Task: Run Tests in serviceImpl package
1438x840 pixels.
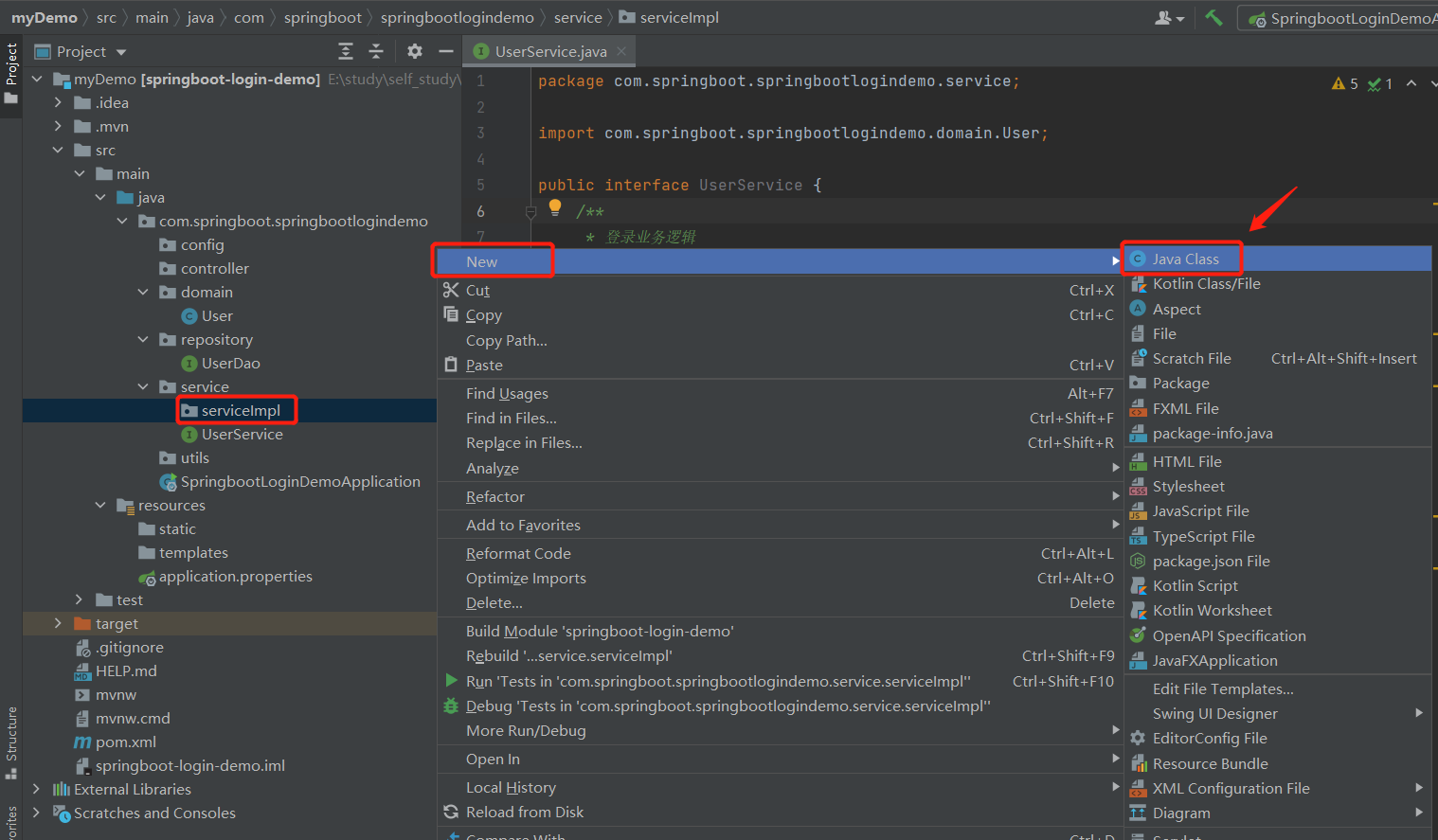Action: 780,681
